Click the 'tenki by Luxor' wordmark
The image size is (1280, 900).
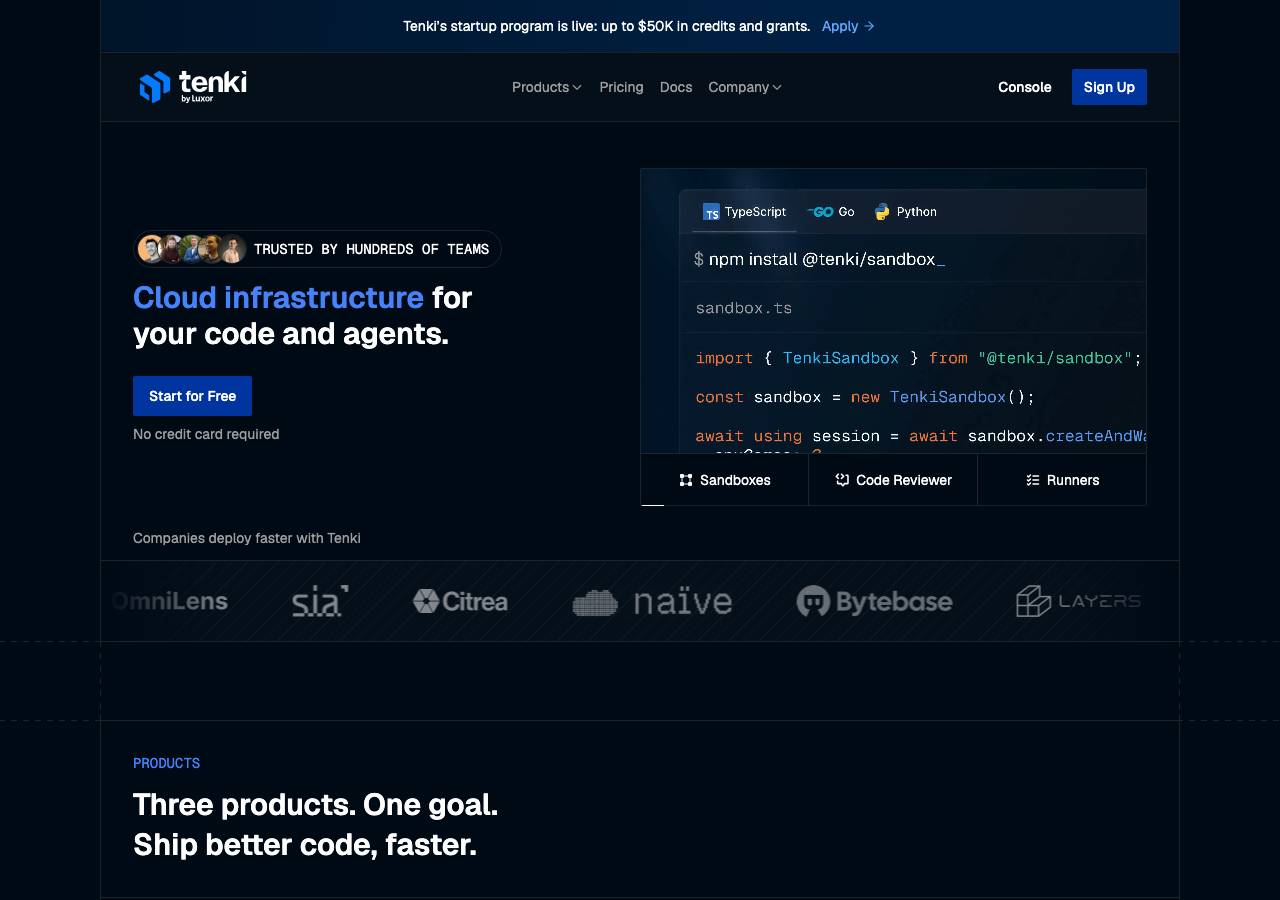213,86
